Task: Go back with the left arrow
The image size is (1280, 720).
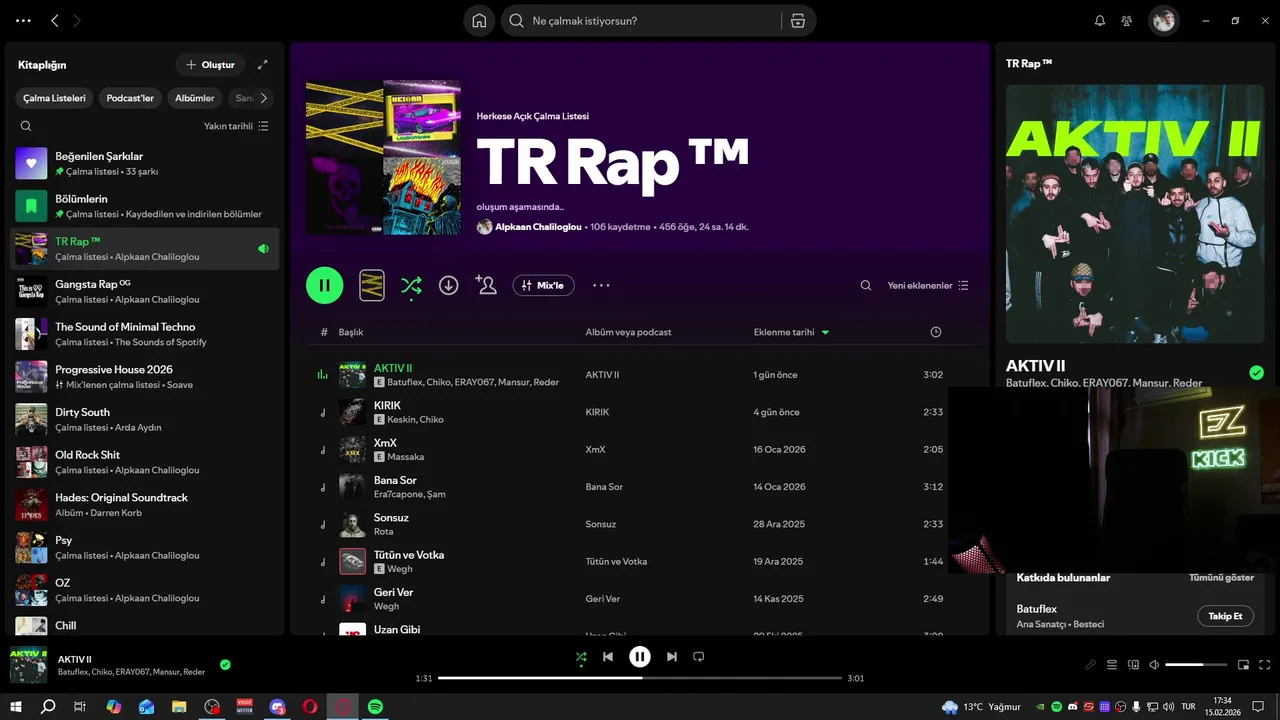Action: tap(55, 21)
